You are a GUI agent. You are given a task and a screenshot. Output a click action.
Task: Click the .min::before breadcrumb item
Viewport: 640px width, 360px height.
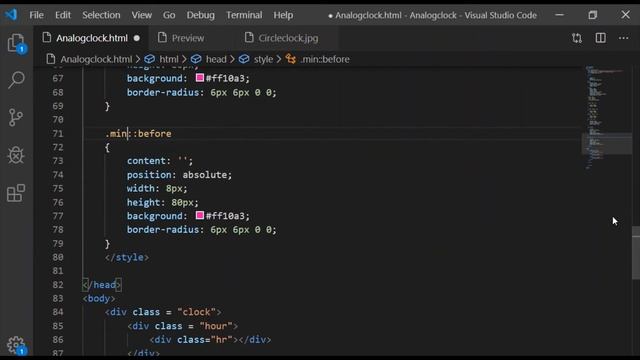(325, 59)
